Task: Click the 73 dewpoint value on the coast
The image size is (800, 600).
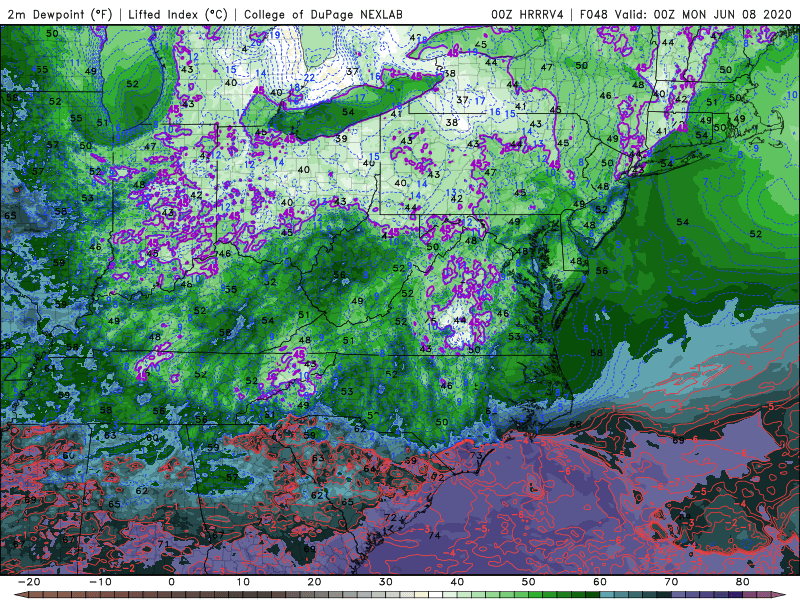Action: (x=477, y=456)
